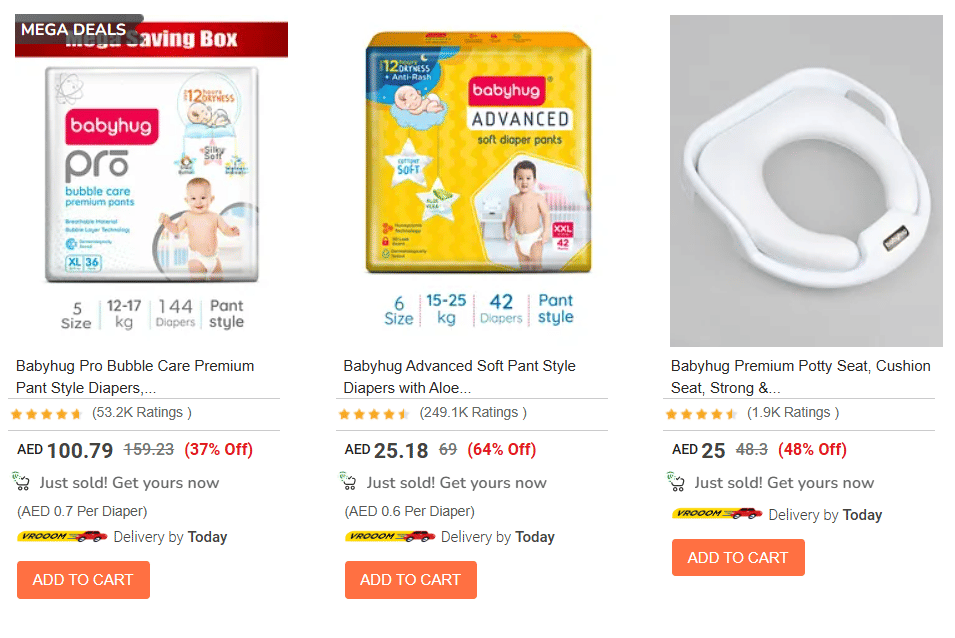Add Babyhug Premium Potty Seat to cart
The height and width of the screenshot is (638, 955).
pos(738,557)
